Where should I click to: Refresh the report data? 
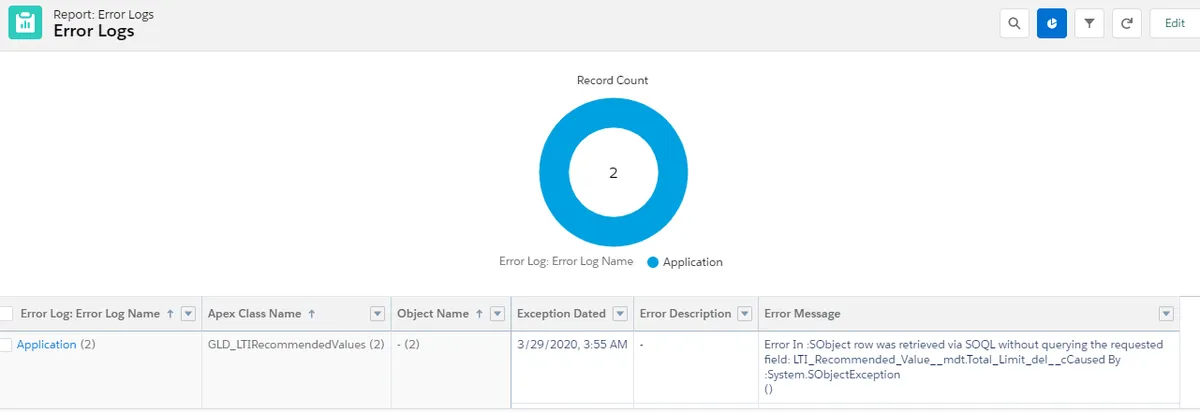pos(1126,23)
